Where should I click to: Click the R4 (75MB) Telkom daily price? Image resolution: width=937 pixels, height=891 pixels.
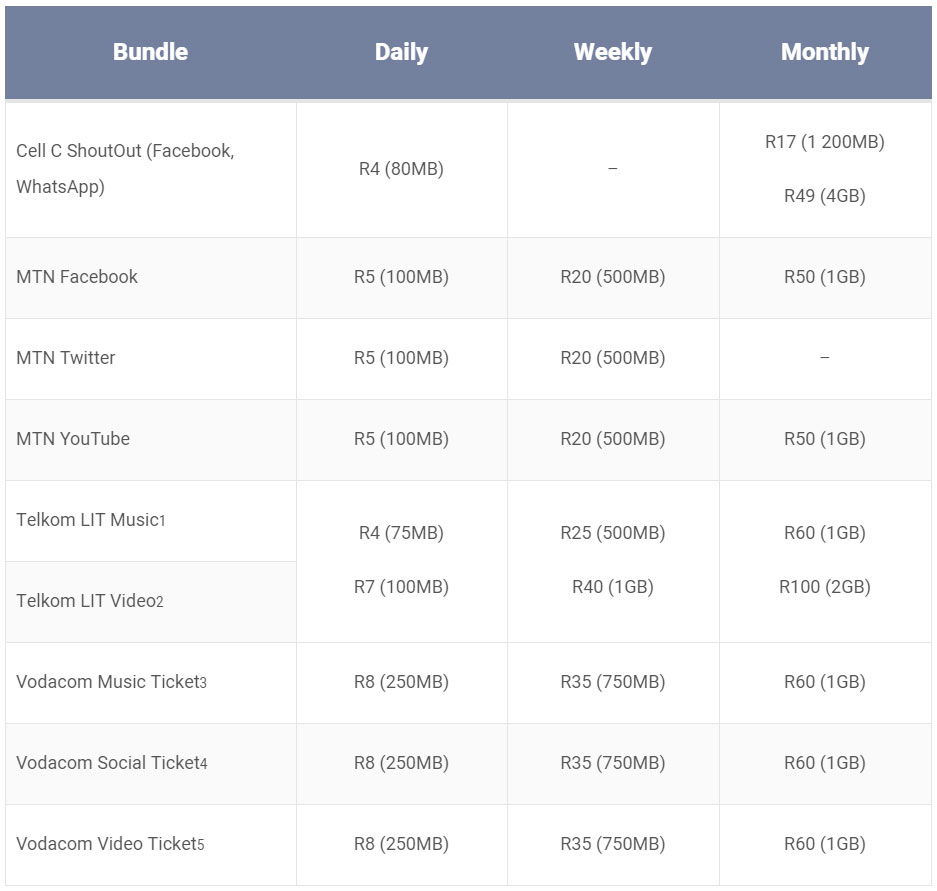pyautogui.click(x=401, y=533)
